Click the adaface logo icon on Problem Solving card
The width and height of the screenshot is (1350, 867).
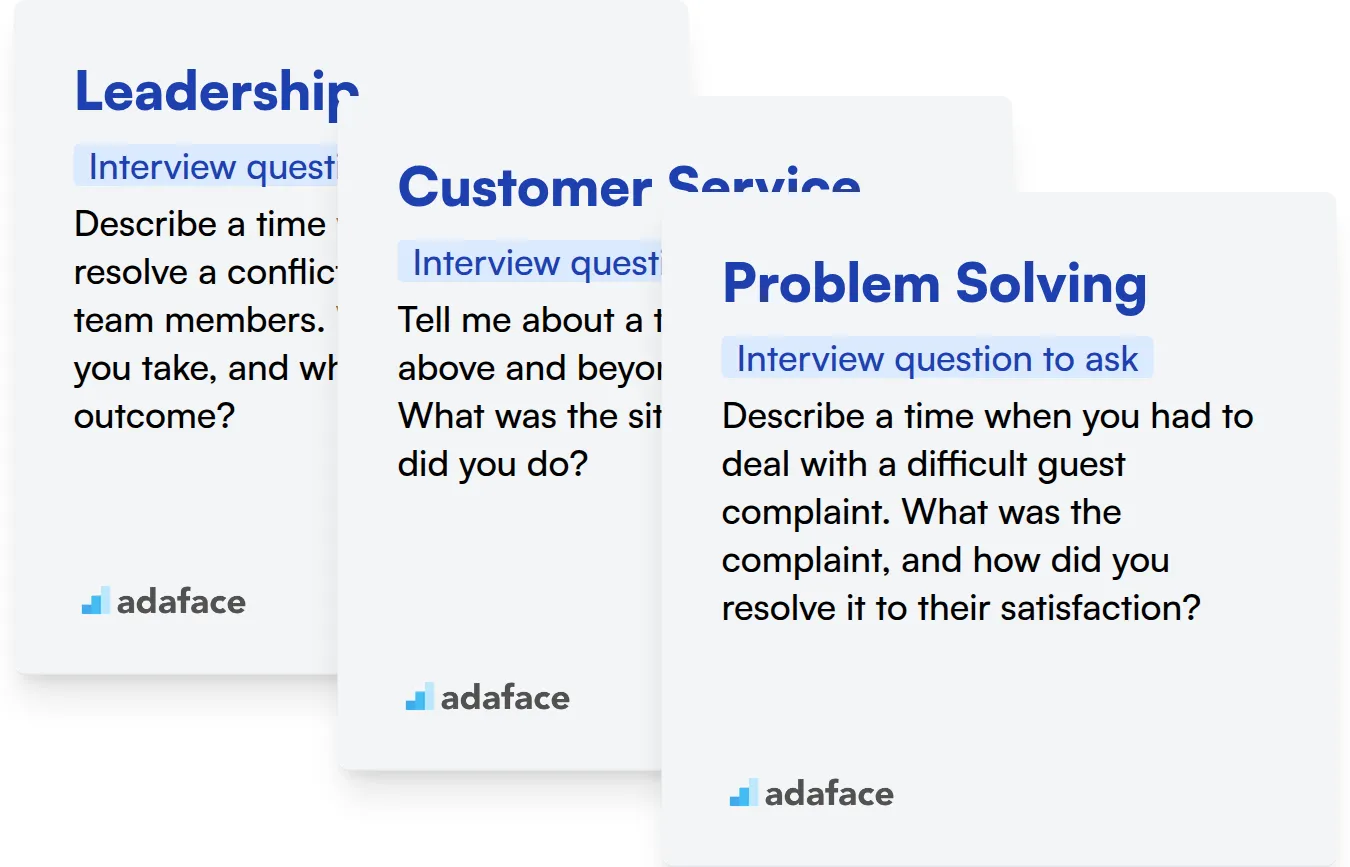(x=743, y=793)
